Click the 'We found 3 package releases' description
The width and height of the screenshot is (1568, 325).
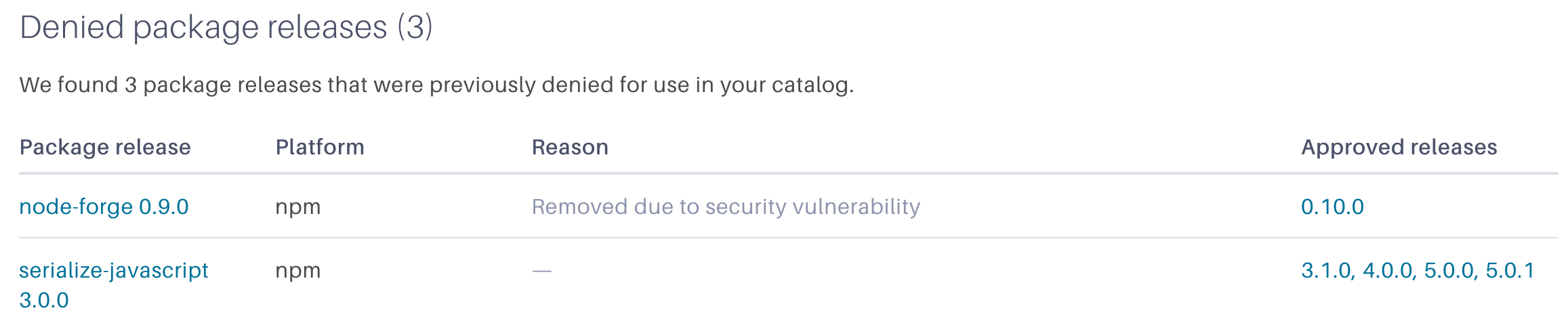pos(436,85)
